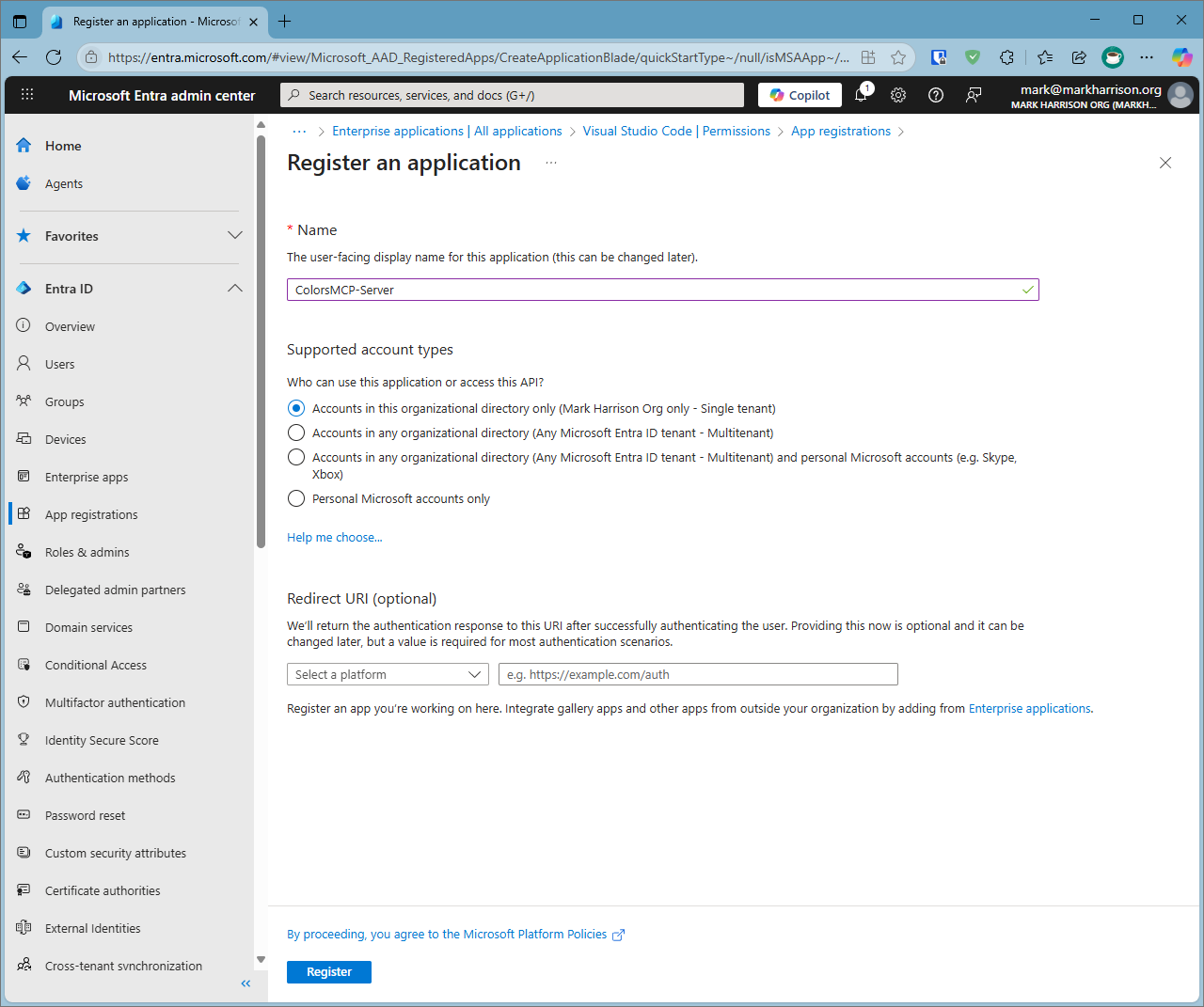Click the notifications bell icon

861,95
